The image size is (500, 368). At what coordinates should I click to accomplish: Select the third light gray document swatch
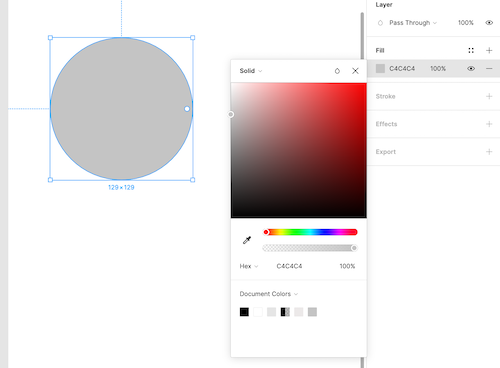271,312
